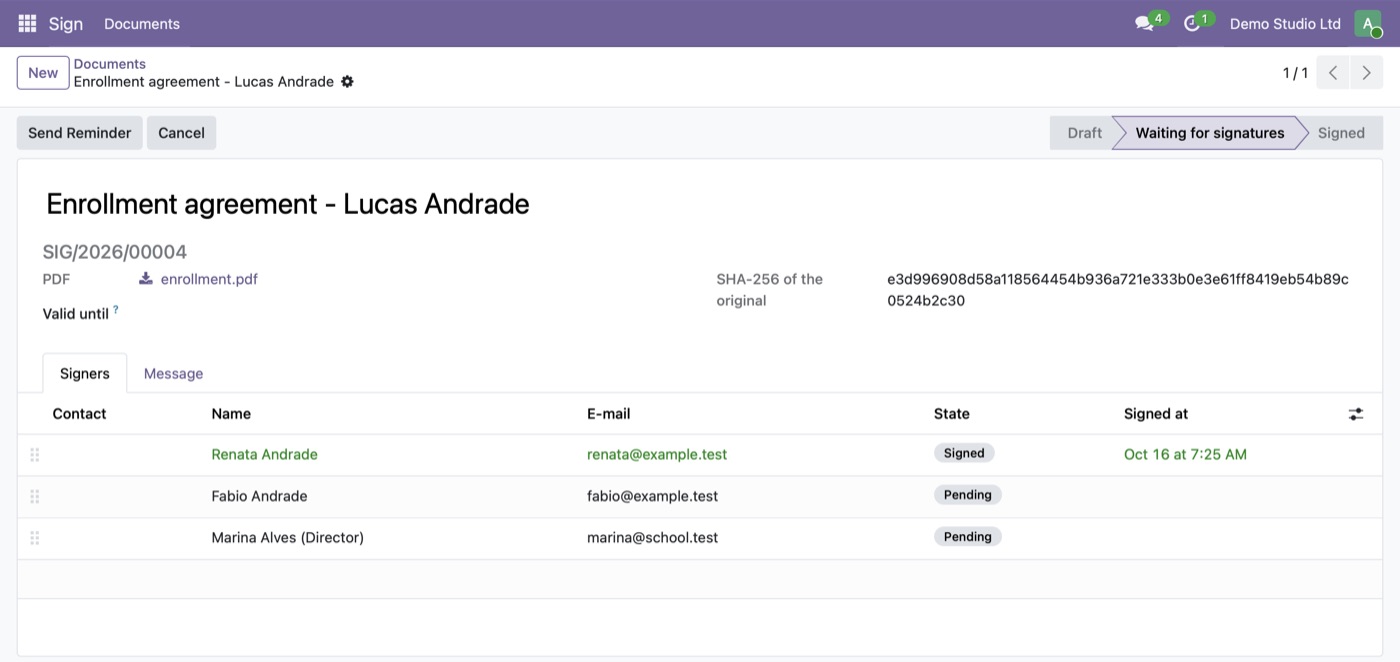The width and height of the screenshot is (1400, 662).
Task: Show the Valid until help tooltip
Action: tap(116, 310)
